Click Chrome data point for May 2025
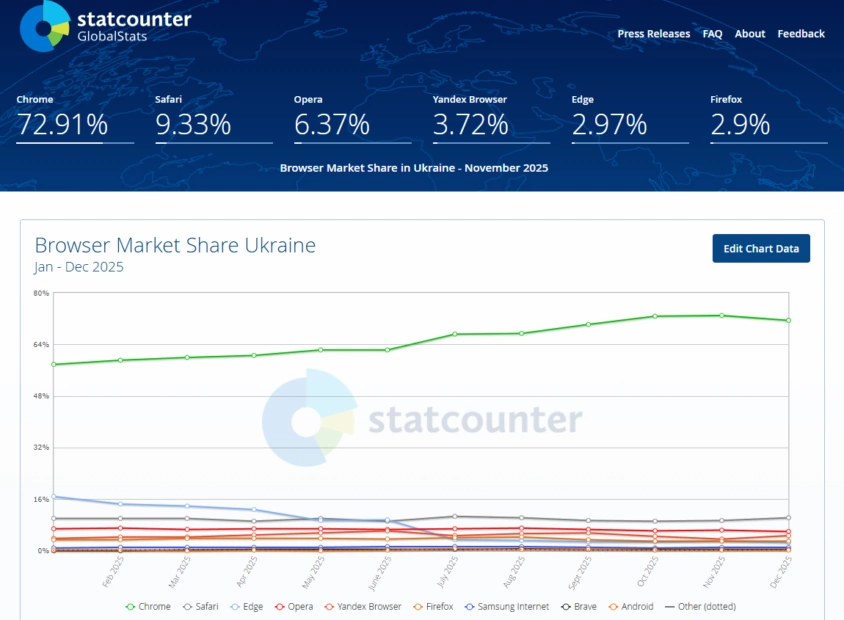 (321, 350)
